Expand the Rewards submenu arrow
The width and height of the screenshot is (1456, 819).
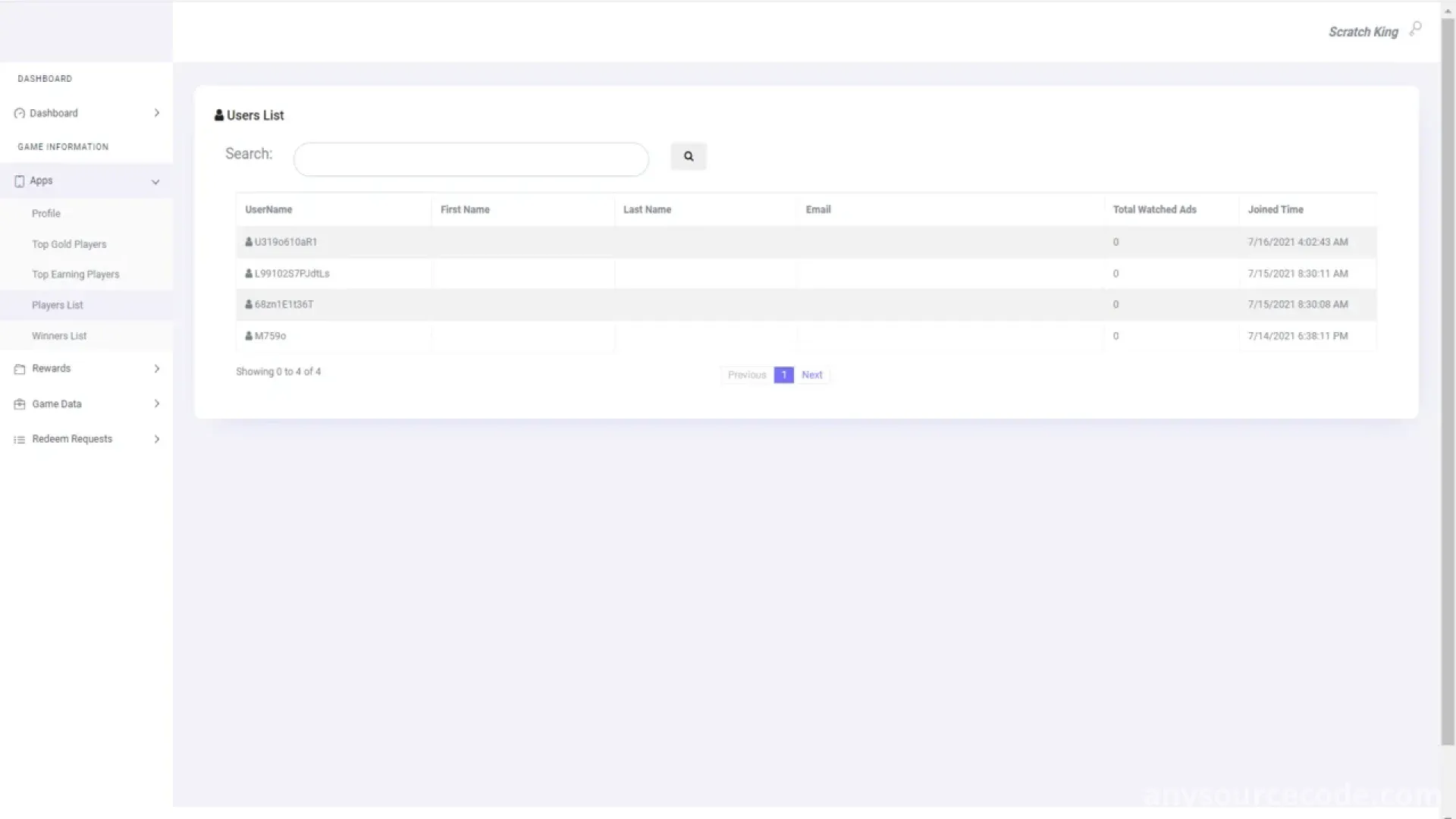tap(157, 369)
